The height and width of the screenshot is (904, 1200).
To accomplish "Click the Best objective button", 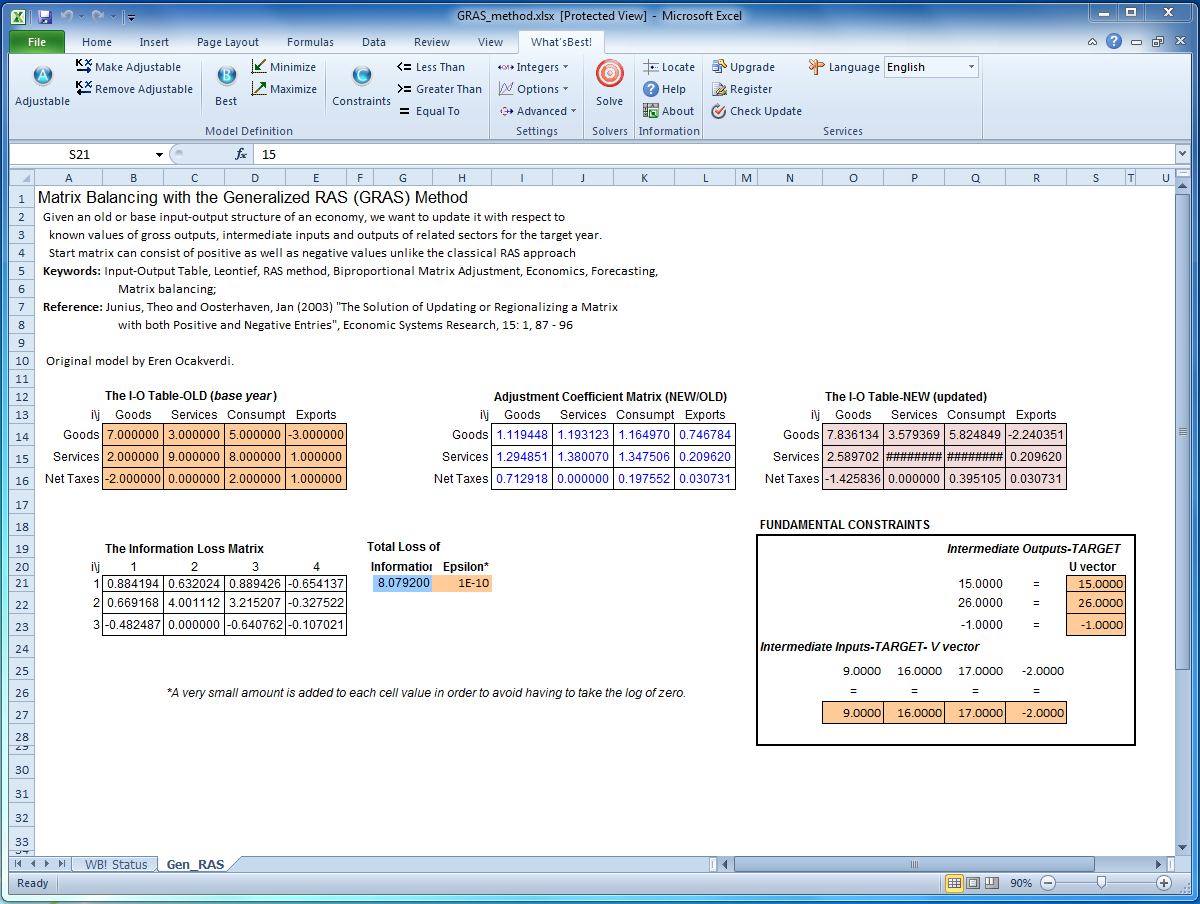I will point(227,85).
